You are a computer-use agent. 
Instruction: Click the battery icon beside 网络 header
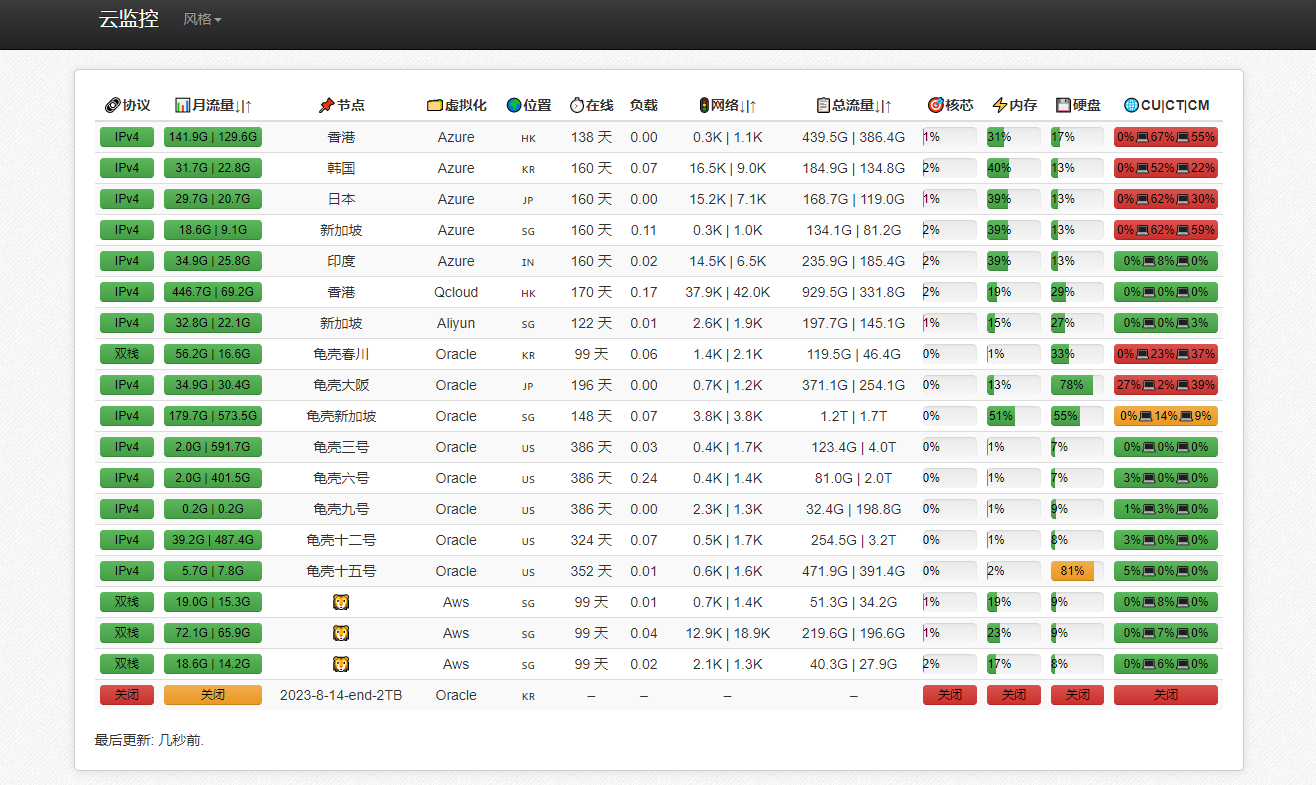(703, 104)
